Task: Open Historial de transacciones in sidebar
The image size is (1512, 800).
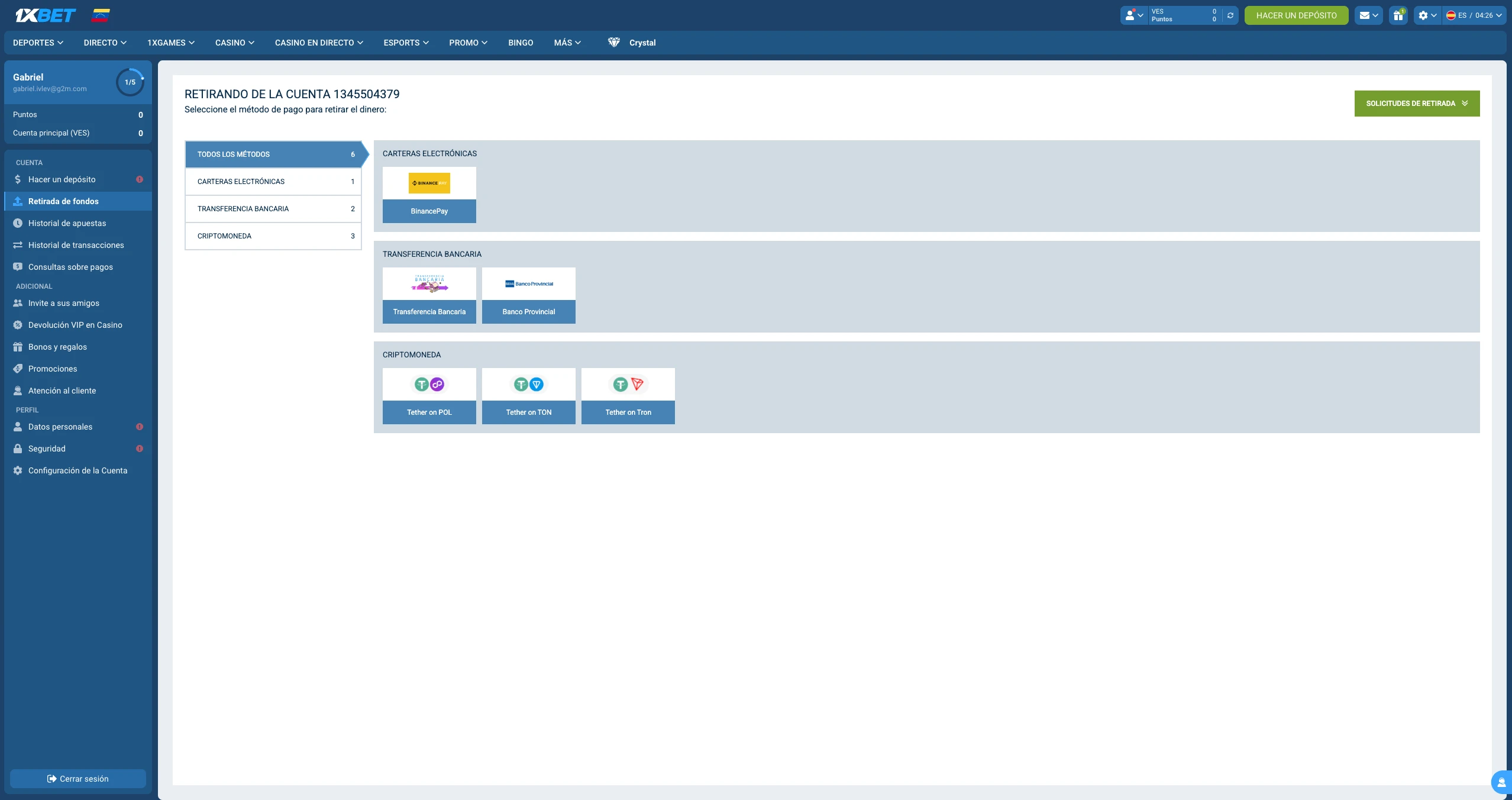Action: (76, 245)
